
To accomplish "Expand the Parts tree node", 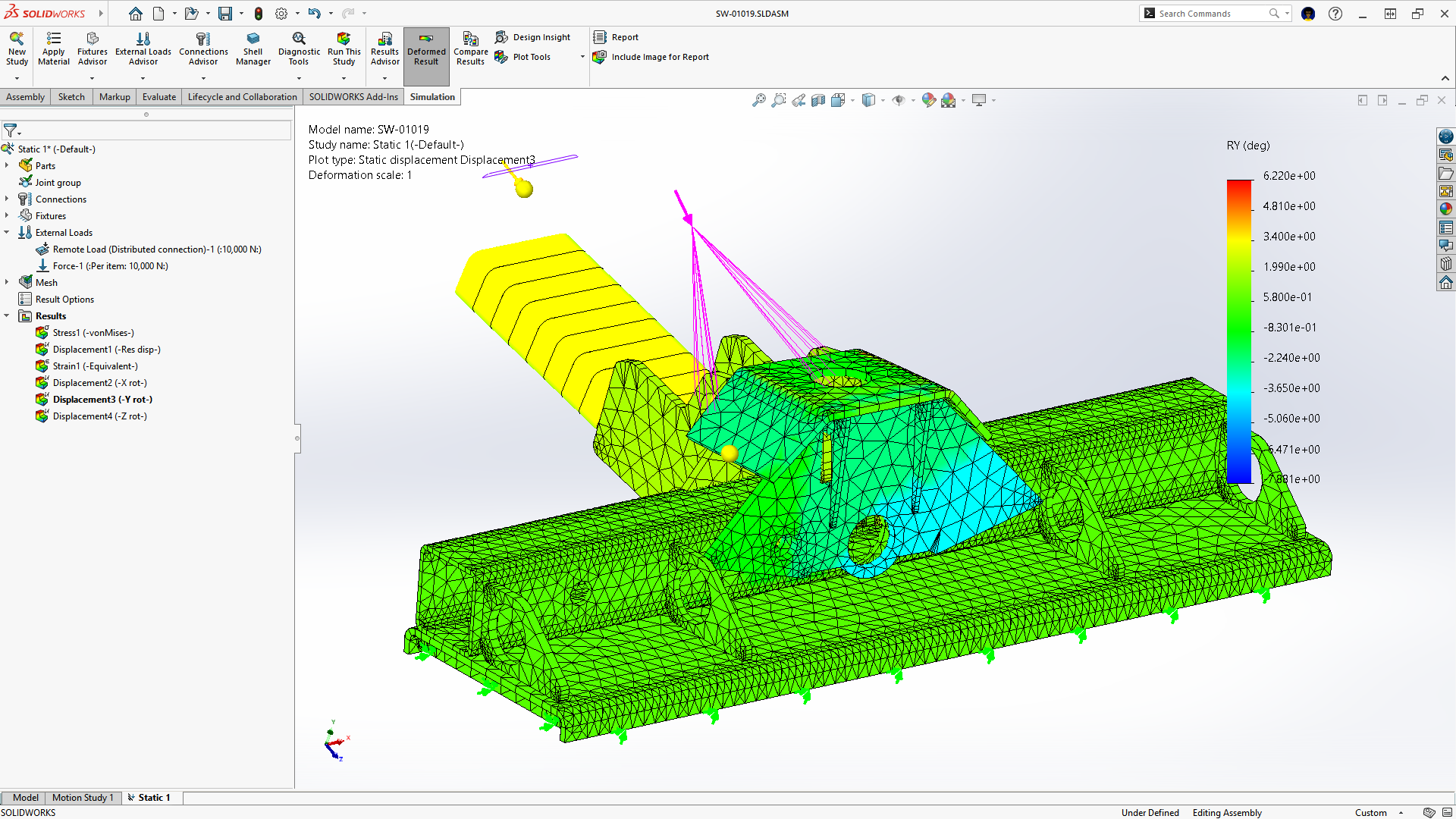I will pos(7,165).
